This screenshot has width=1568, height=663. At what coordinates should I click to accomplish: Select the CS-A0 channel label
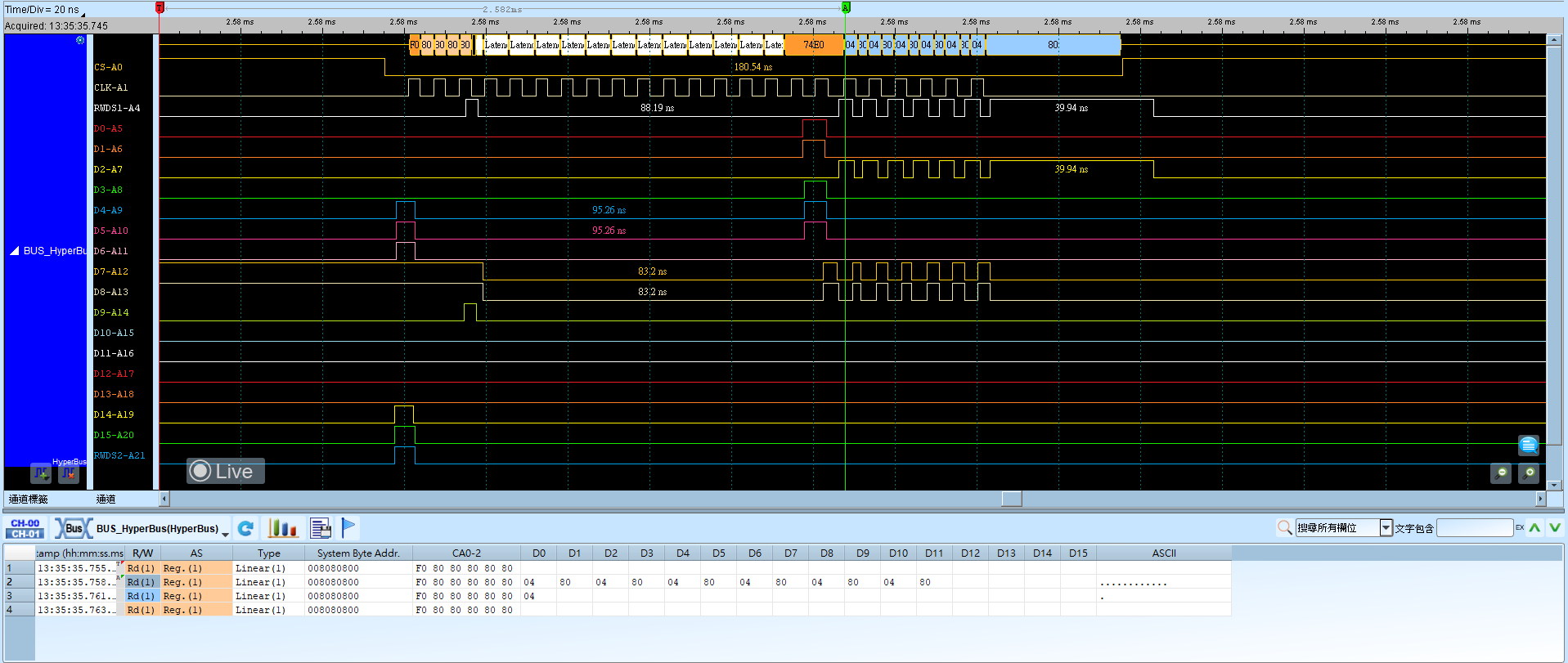click(108, 67)
